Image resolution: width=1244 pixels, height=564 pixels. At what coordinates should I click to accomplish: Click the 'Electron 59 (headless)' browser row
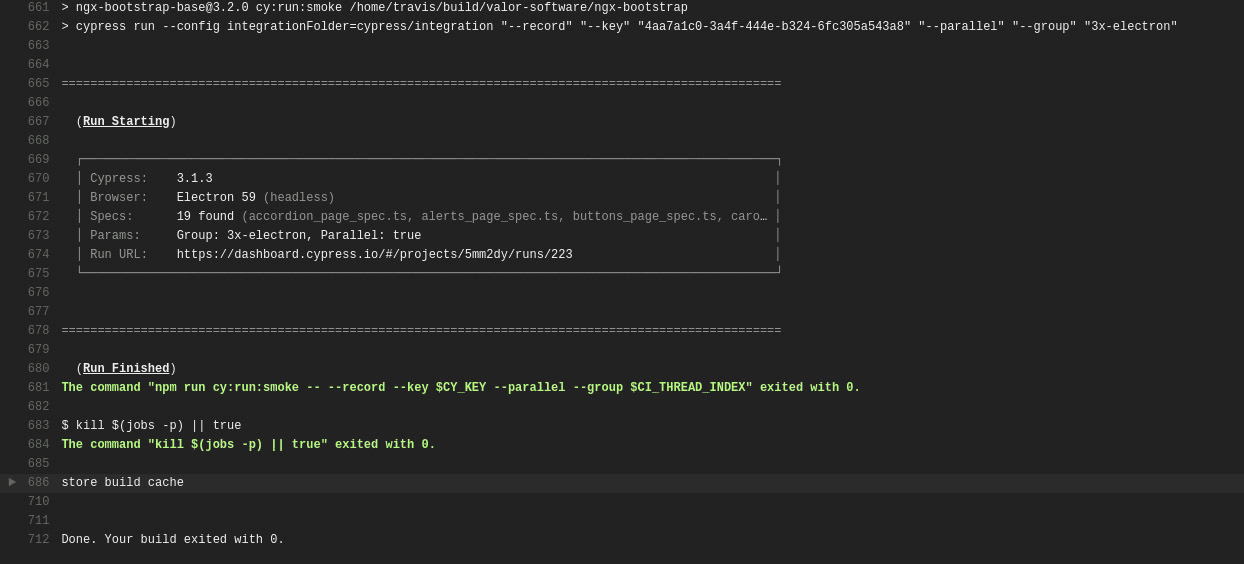click(x=255, y=198)
